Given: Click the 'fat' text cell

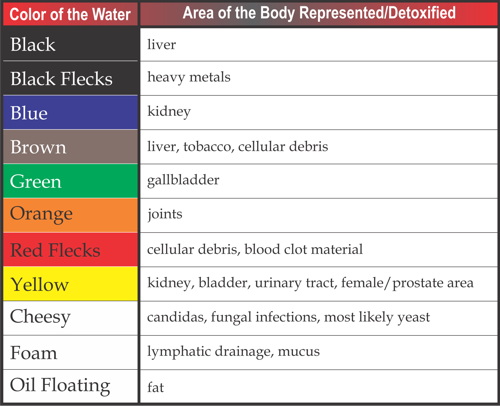Looking at the screenshot, I should pyautogui.click(x=319, y=386).
